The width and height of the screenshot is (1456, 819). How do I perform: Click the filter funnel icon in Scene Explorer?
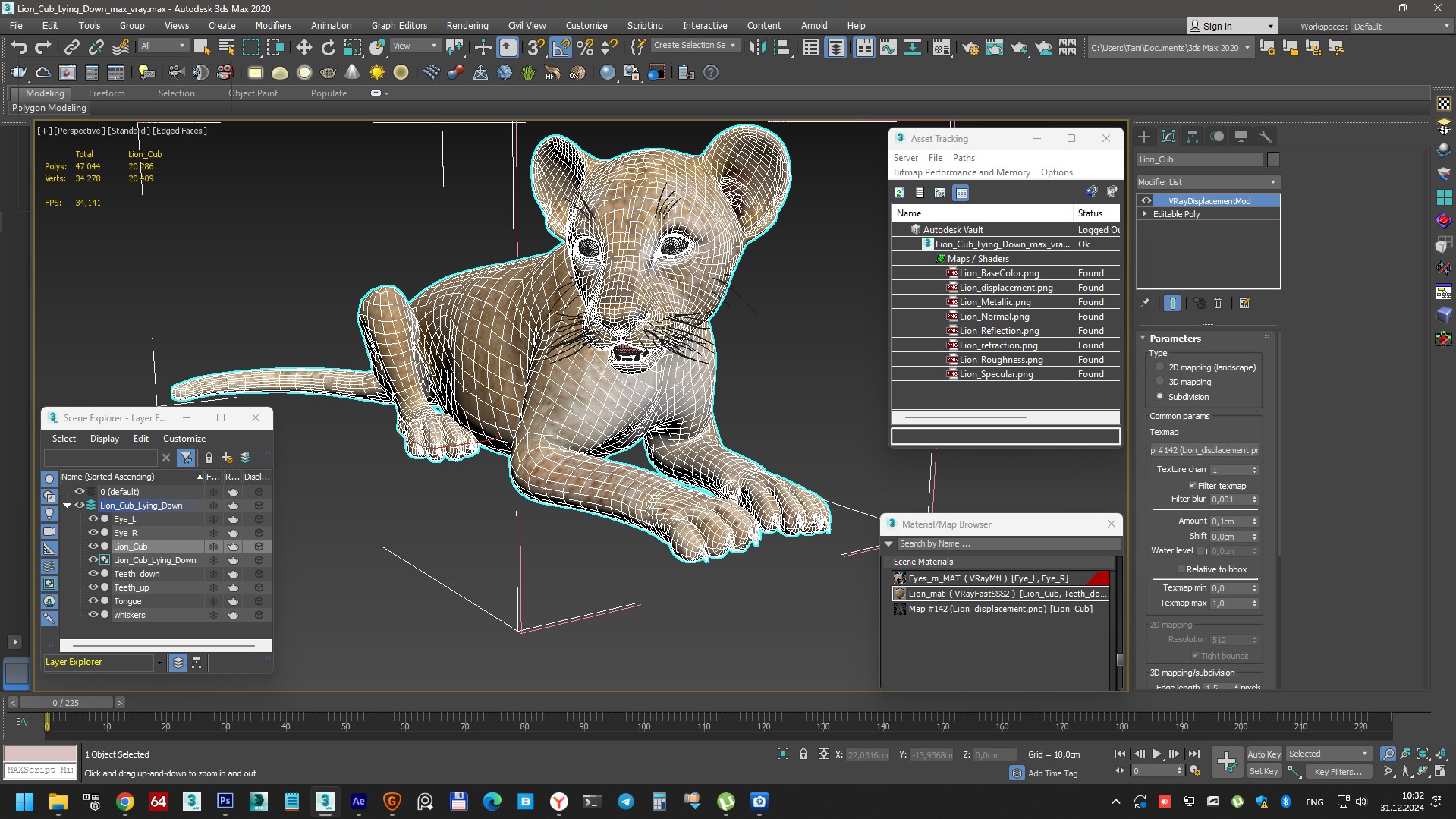(186, 458)
